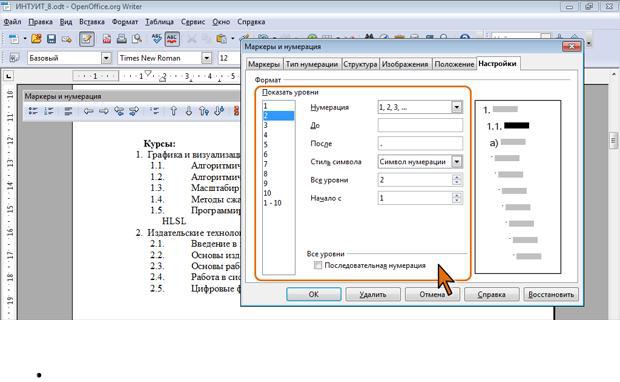Click the font size field showing 12
The height and width of the screenshot is (382, 620).
(229, 58)
